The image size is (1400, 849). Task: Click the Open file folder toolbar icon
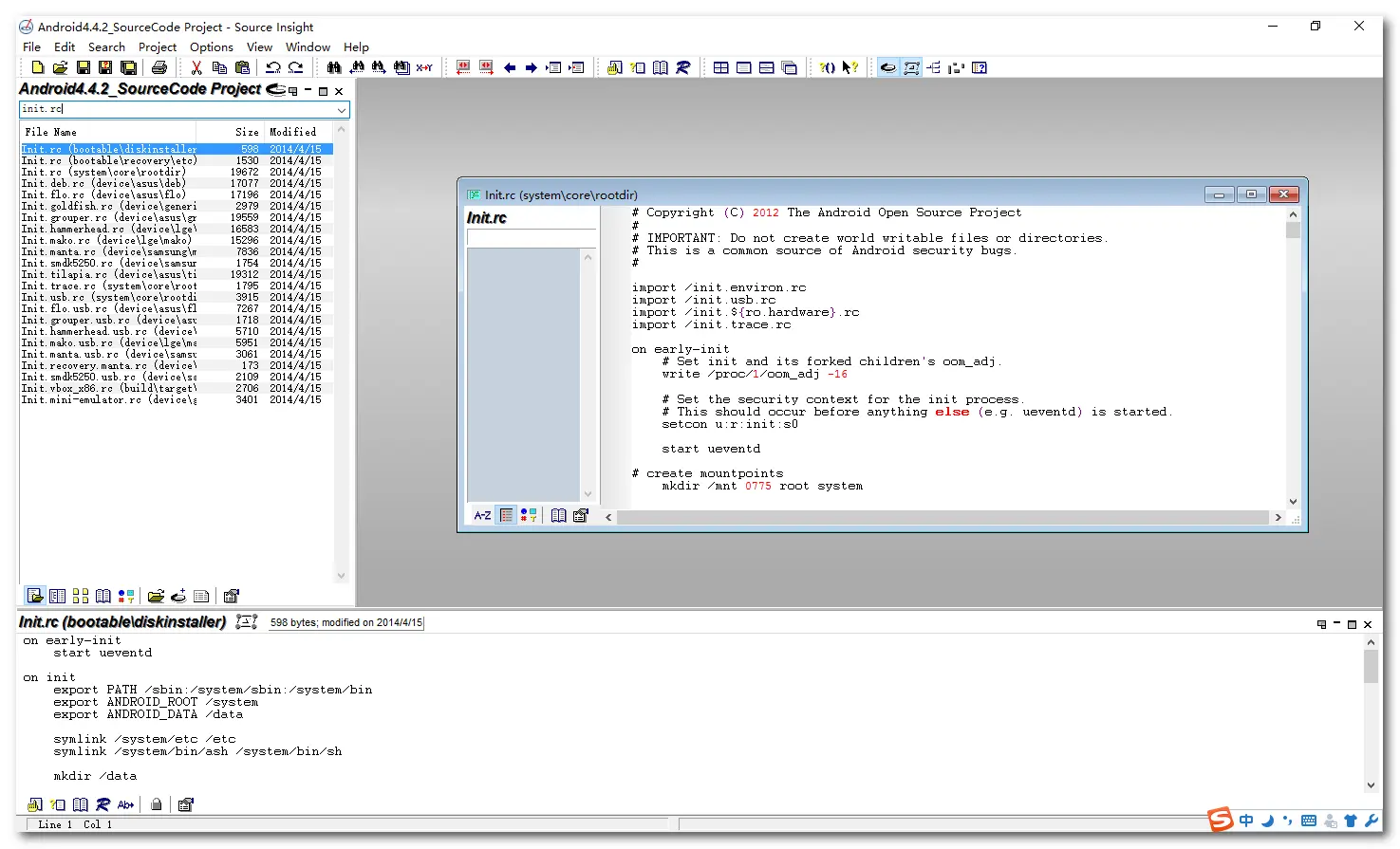point(60,67)
